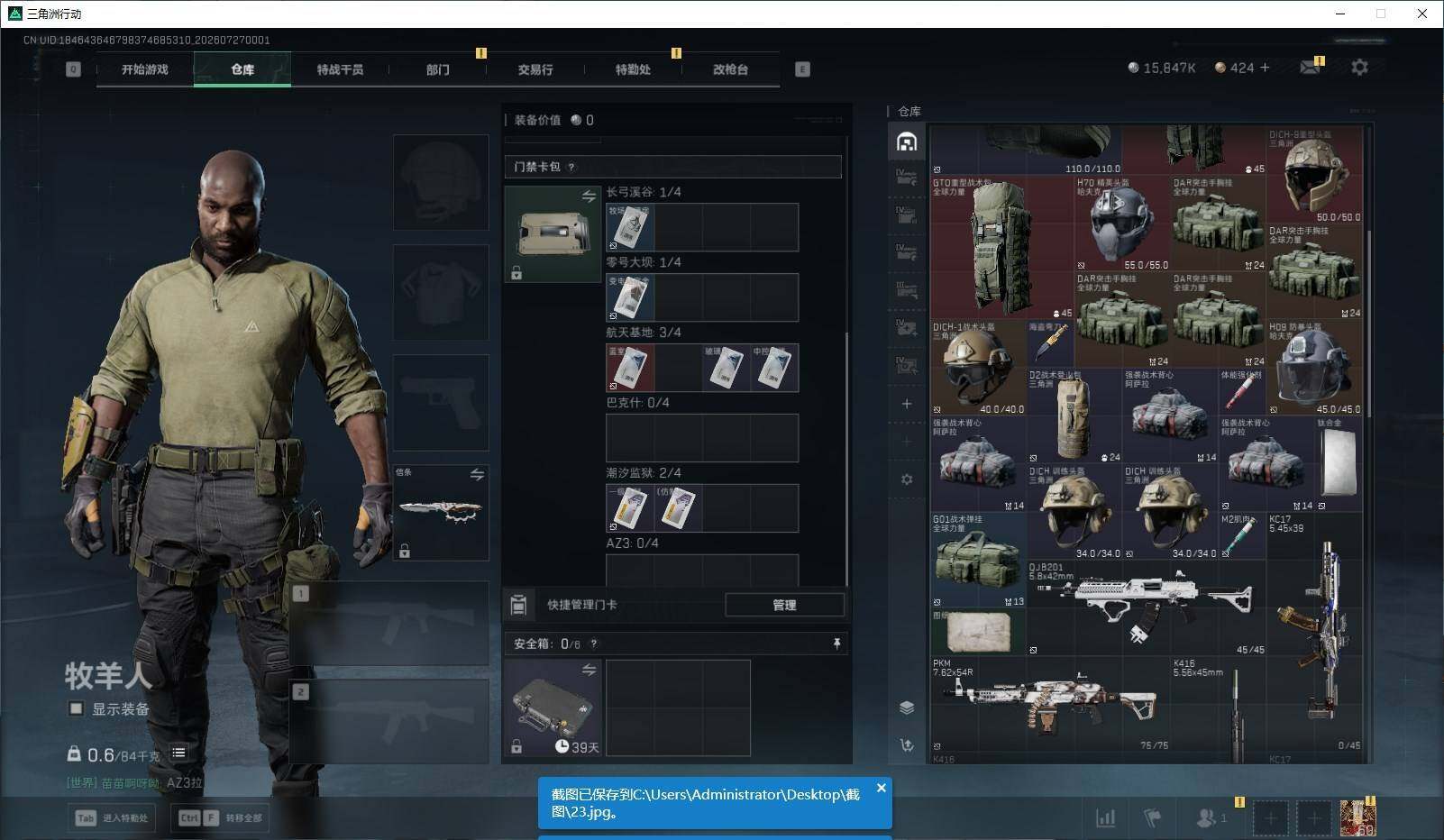Select the first IV storage box icon
This screenshot has height=840, width=1444.
click(x=907, y=177)
